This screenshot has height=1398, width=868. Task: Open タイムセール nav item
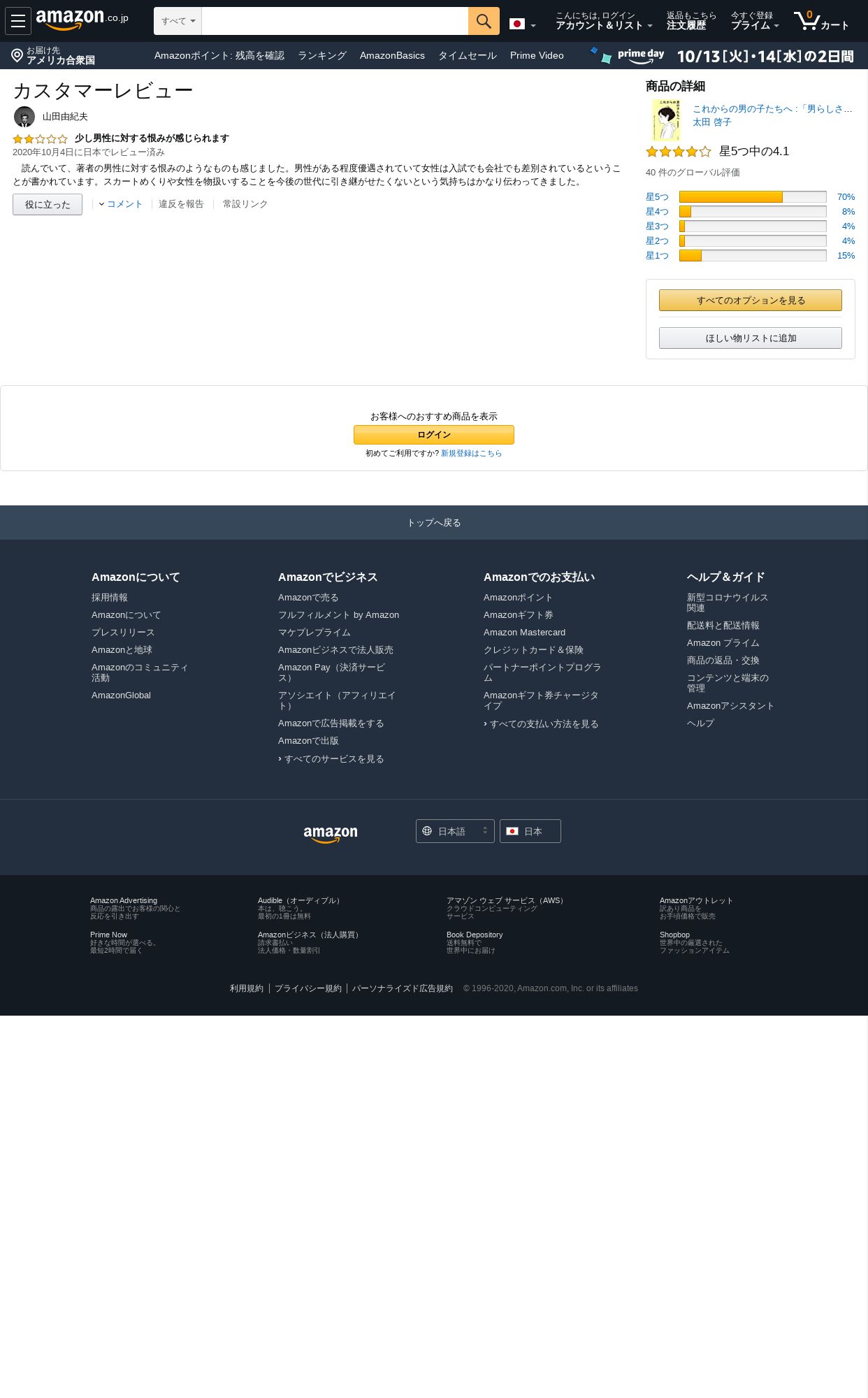click(468, 55)
